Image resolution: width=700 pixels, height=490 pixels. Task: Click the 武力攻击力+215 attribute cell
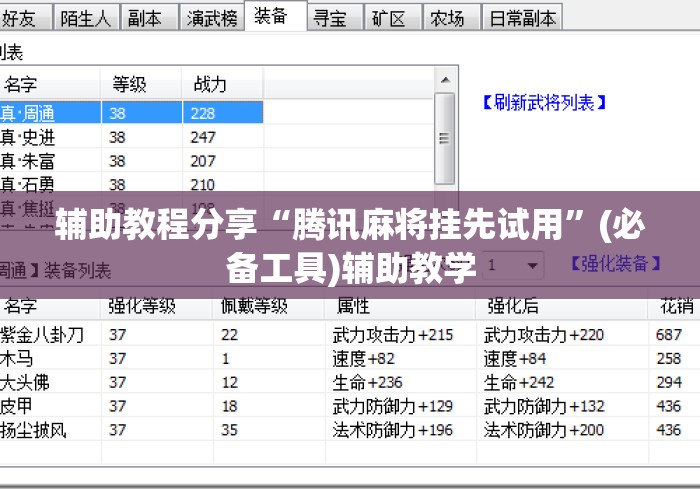tap(393, 335)
